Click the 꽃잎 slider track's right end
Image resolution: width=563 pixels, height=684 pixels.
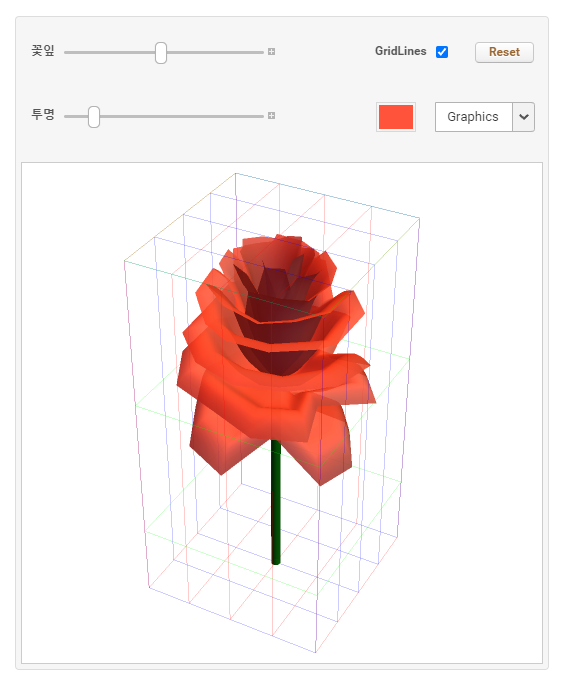coord(261,52)
